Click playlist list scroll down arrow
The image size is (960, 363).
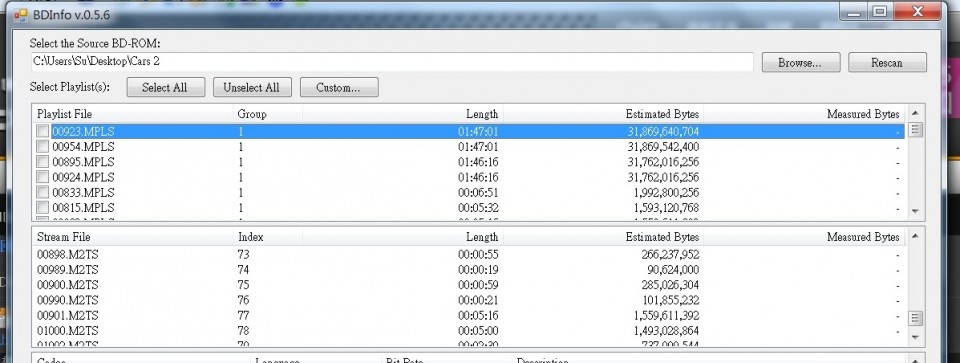point(915,211)
